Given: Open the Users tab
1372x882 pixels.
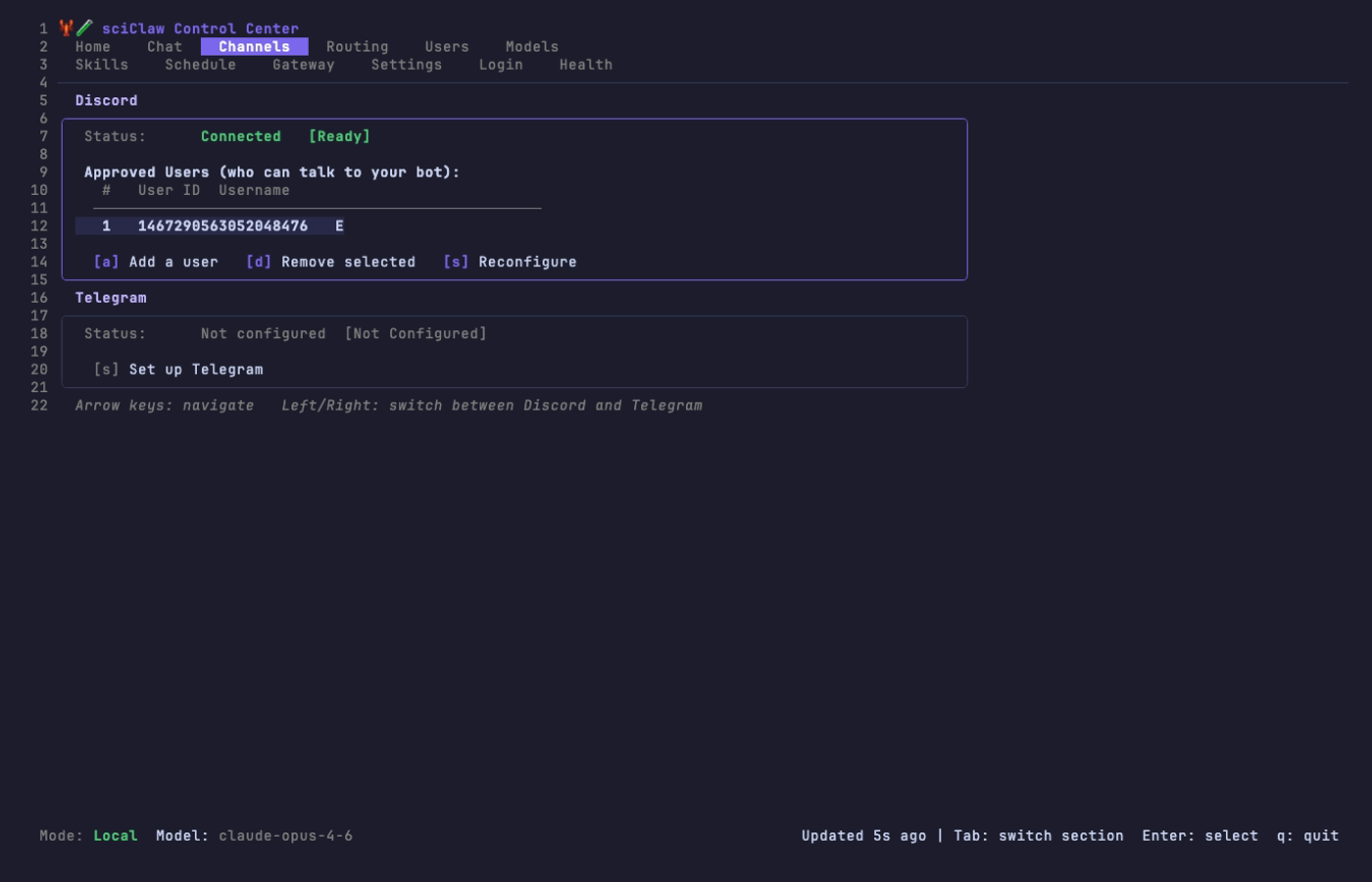Looking at the screenshot, I should 447,46.
